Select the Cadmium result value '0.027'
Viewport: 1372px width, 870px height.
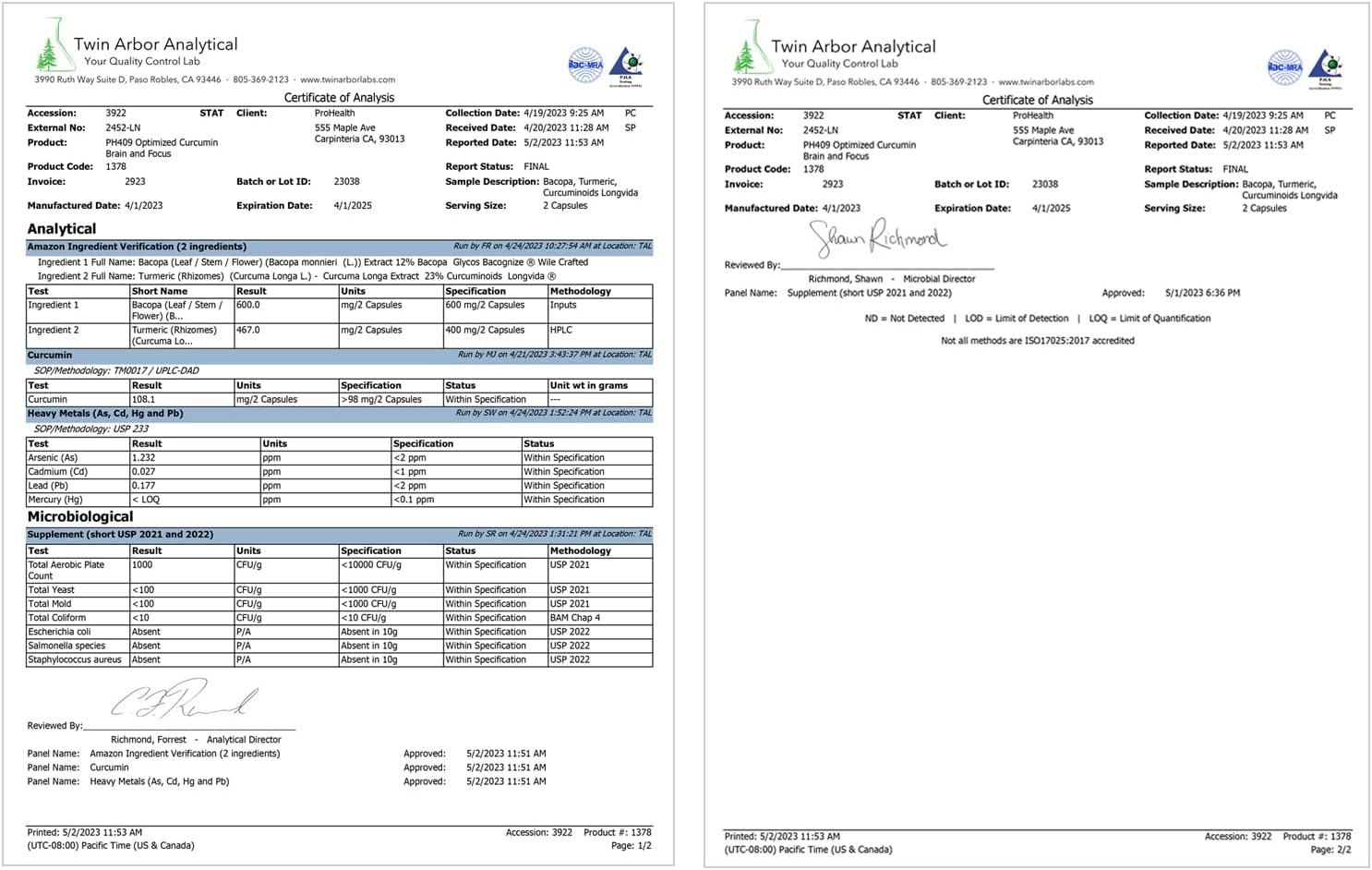pyautogui.click(x=144, y=472)
